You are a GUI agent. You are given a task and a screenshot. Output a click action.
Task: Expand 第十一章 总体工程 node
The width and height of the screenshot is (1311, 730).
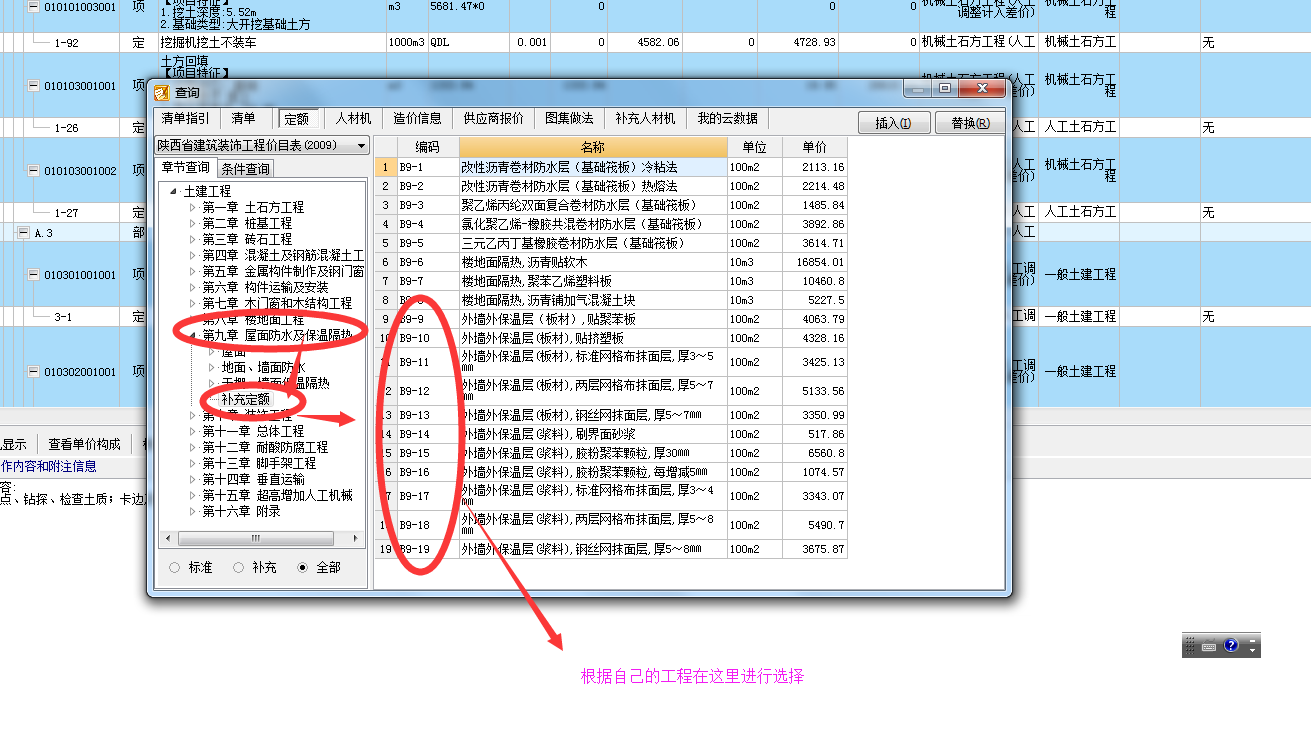coord(194,431)
